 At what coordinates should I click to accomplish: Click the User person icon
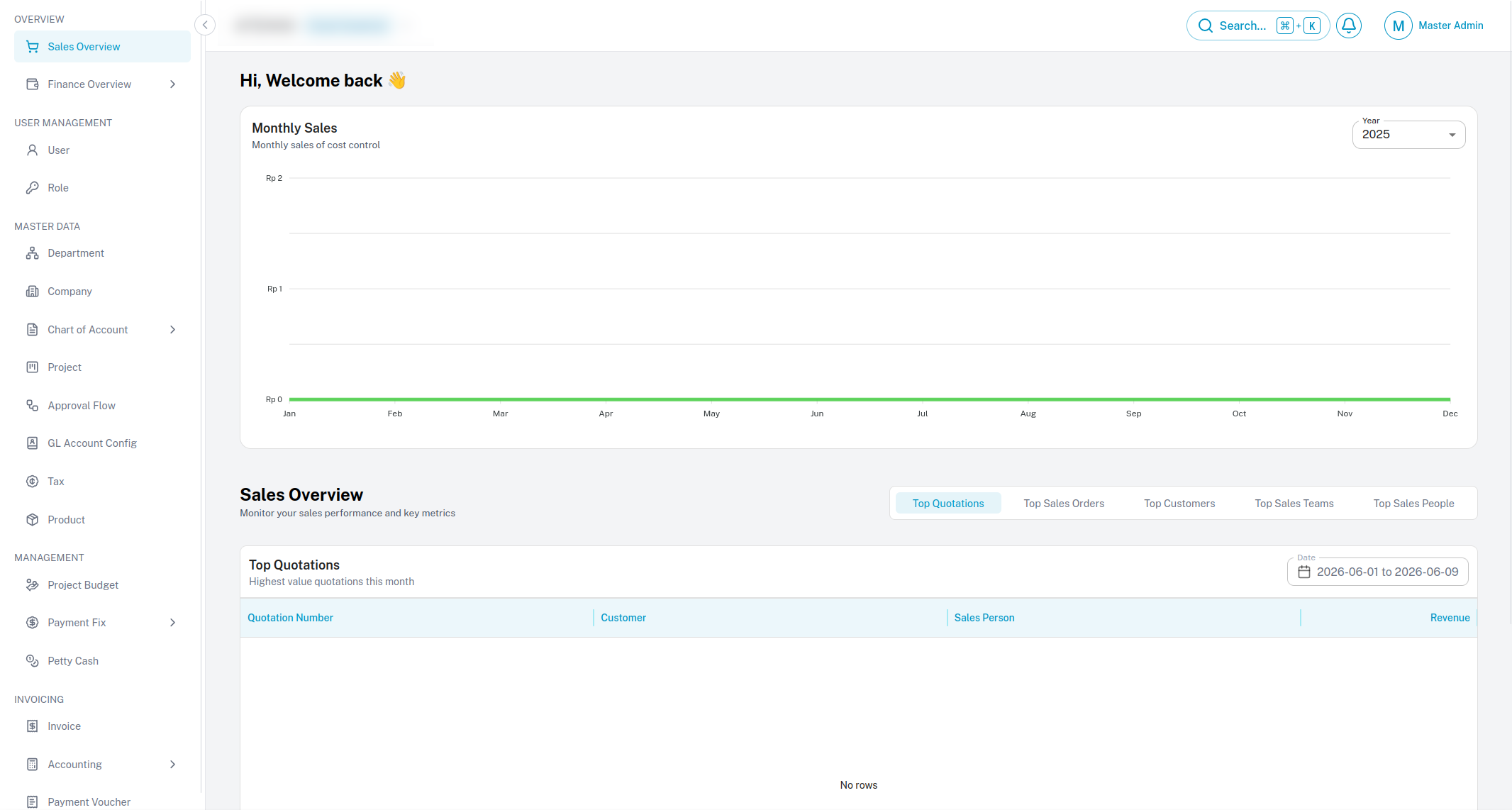(33, 150)
